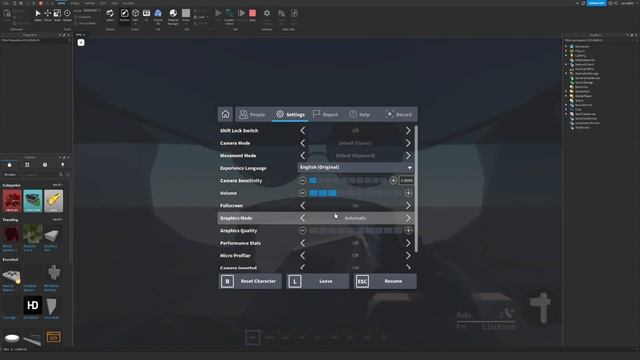Expand the Workspace node in Explorer
The width and height of the screenshot is (640, 360).
tap(566, 47)
